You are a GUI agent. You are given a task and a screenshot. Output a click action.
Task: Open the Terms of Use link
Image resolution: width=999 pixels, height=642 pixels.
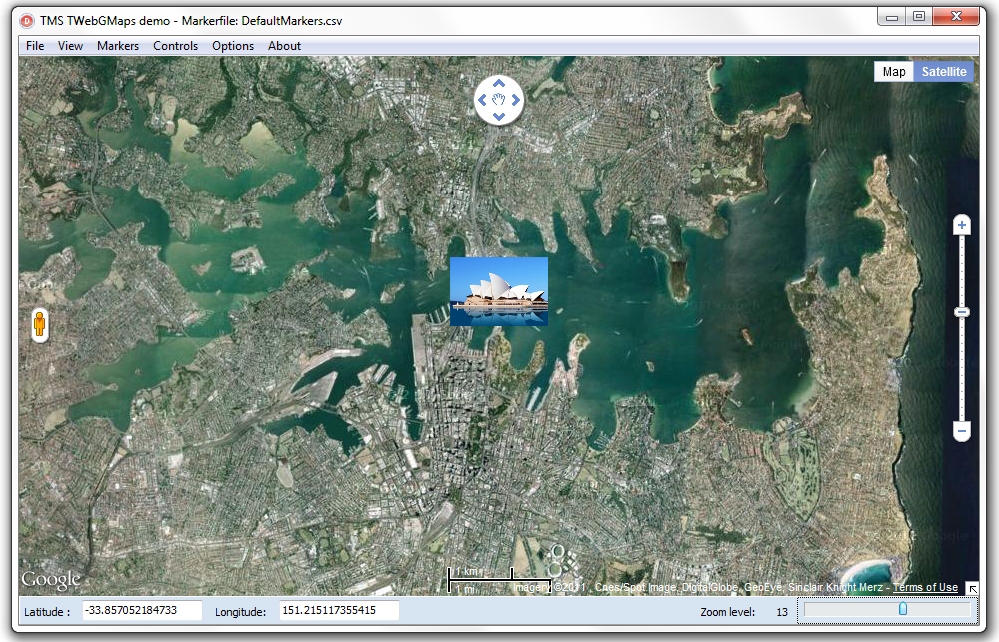(x=925, y=587)
